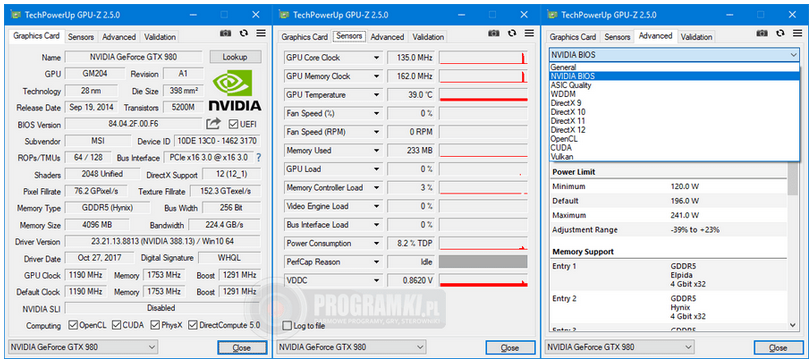Screen dimensions: 812x362
Task: Select OpenCL from the Advanced dropdown list
Action: (x=674, y=138)
